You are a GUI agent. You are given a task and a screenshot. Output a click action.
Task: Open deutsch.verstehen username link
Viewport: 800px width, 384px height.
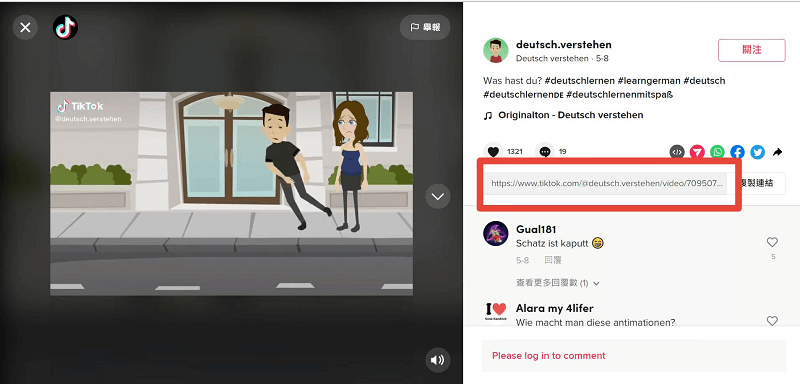(x=564, y=44)
